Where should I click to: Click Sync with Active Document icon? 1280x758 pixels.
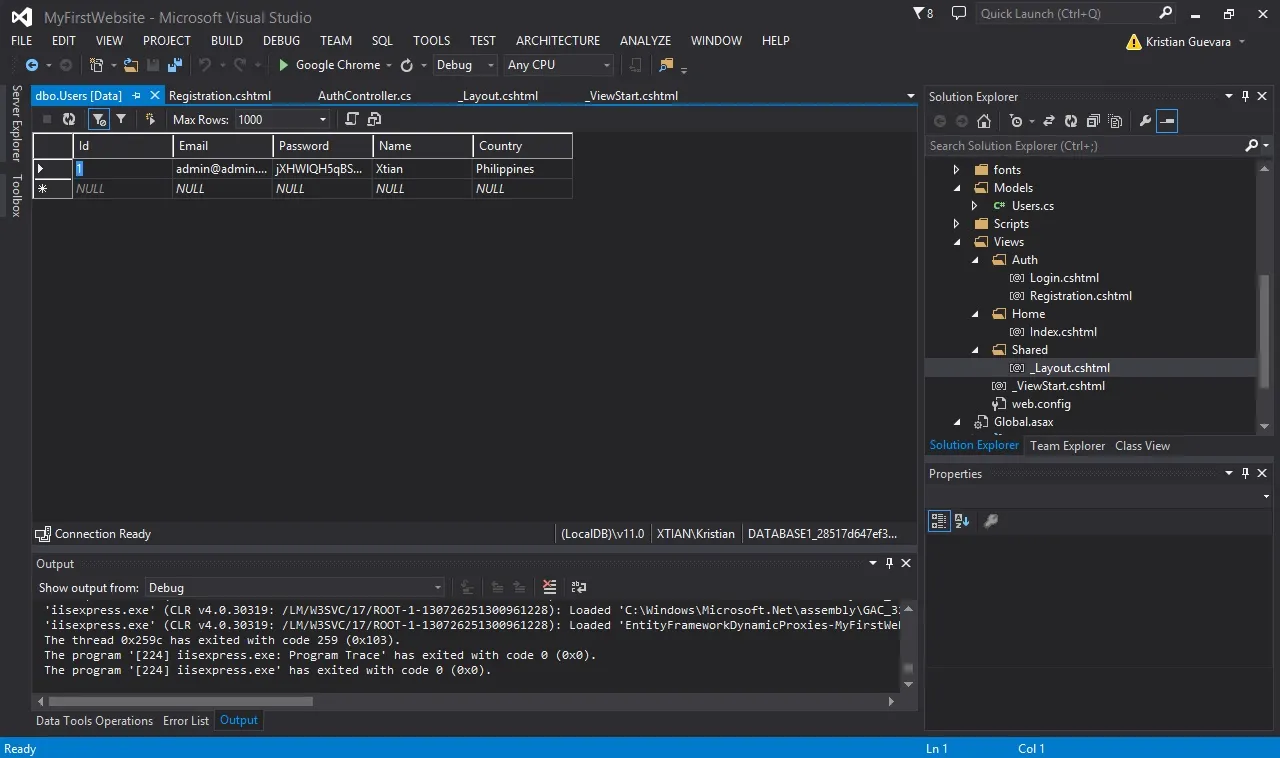click(1049, 121)
